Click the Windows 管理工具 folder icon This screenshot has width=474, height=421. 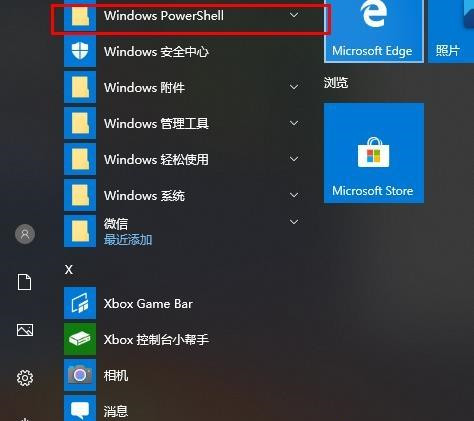click(x=80, y=123)
